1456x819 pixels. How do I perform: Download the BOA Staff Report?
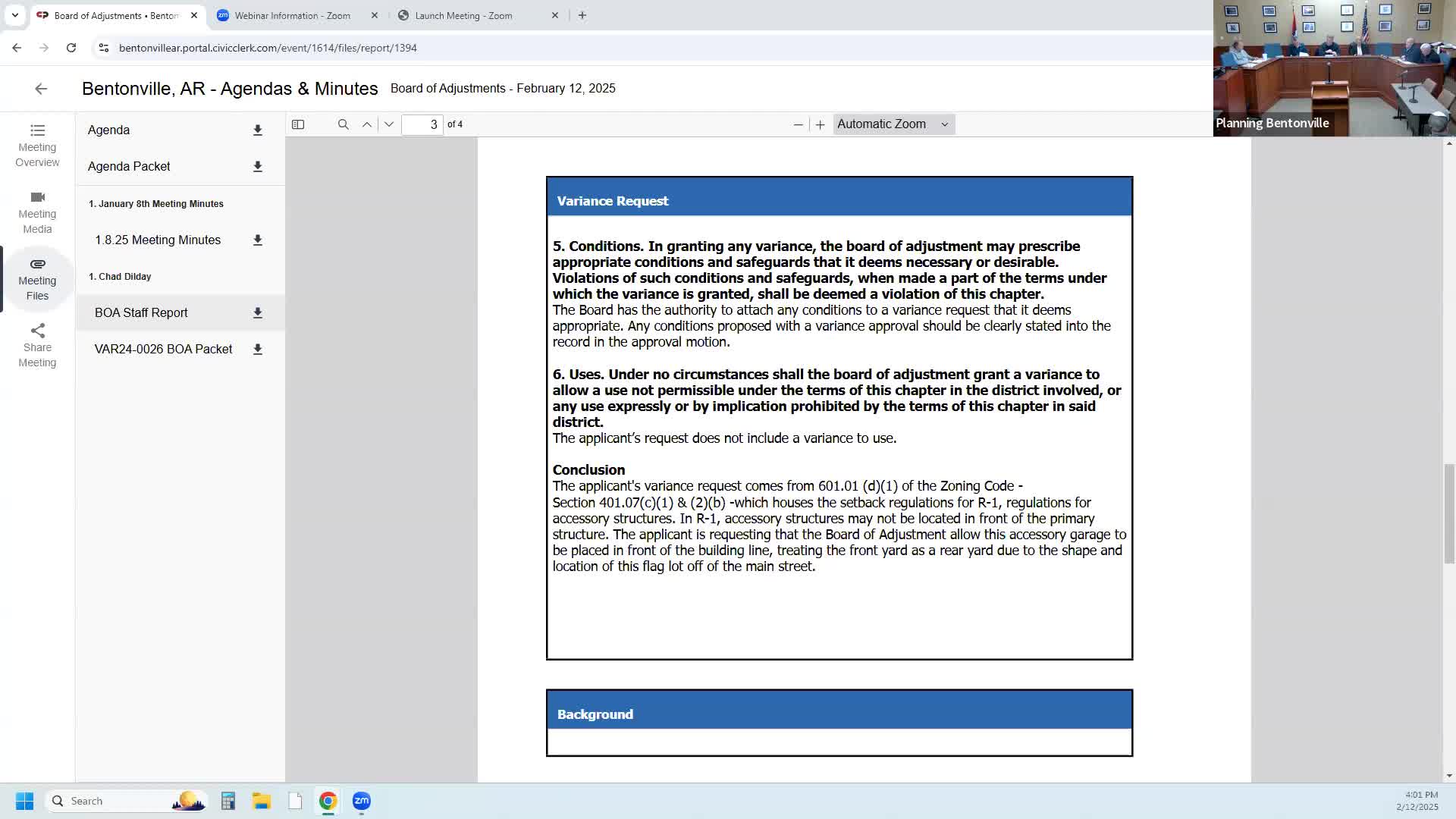(258, 312)
